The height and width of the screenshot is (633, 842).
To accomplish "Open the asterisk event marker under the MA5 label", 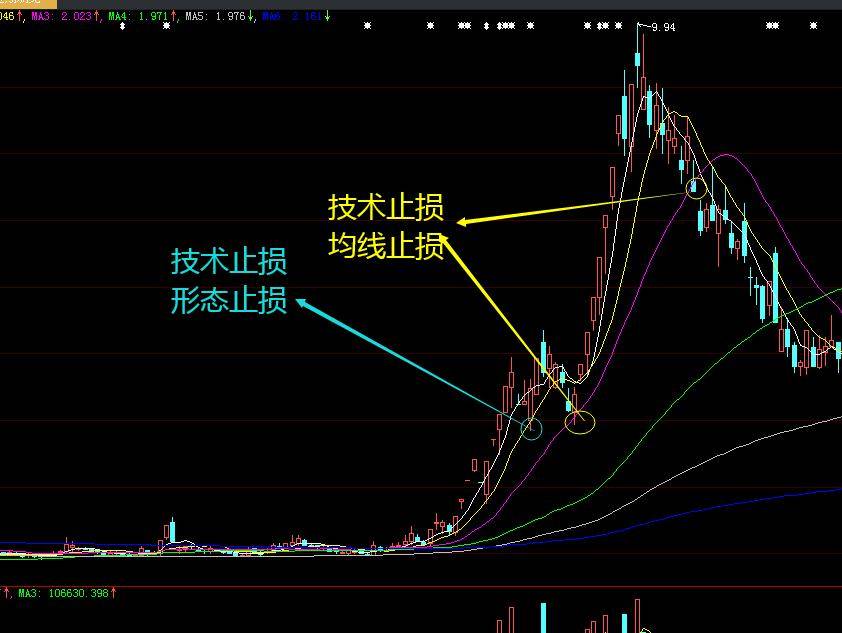I will point(166,26).
